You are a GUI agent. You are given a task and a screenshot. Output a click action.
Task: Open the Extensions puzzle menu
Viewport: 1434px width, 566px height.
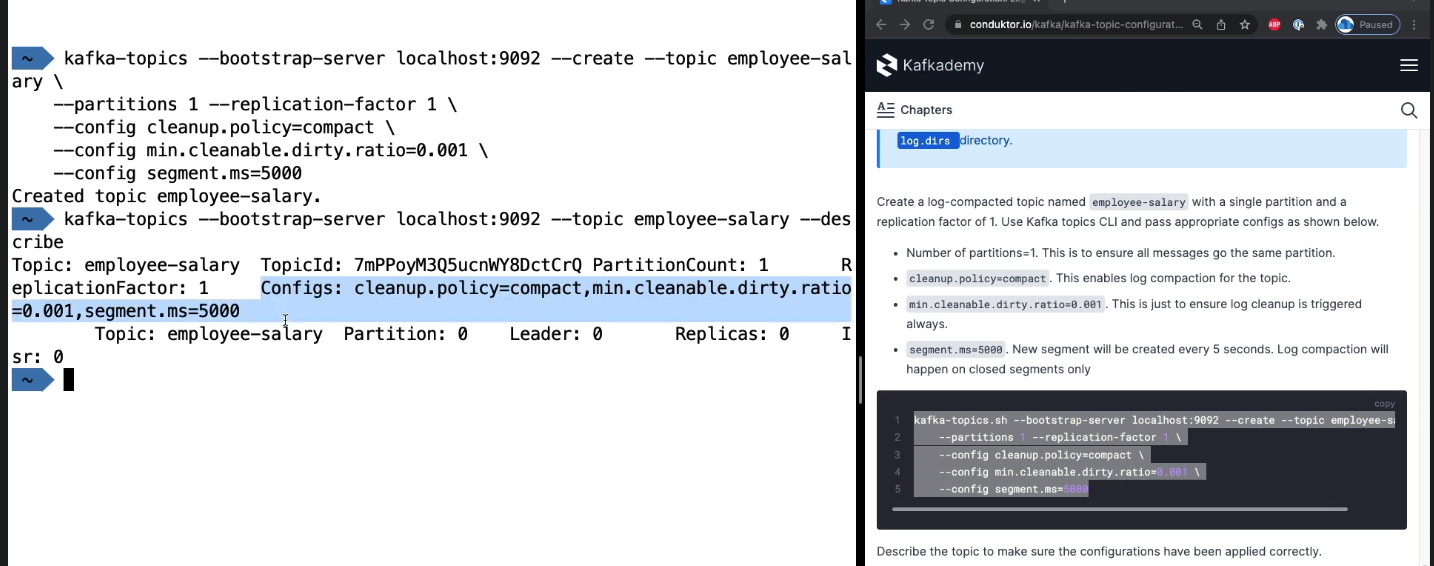1322,25
